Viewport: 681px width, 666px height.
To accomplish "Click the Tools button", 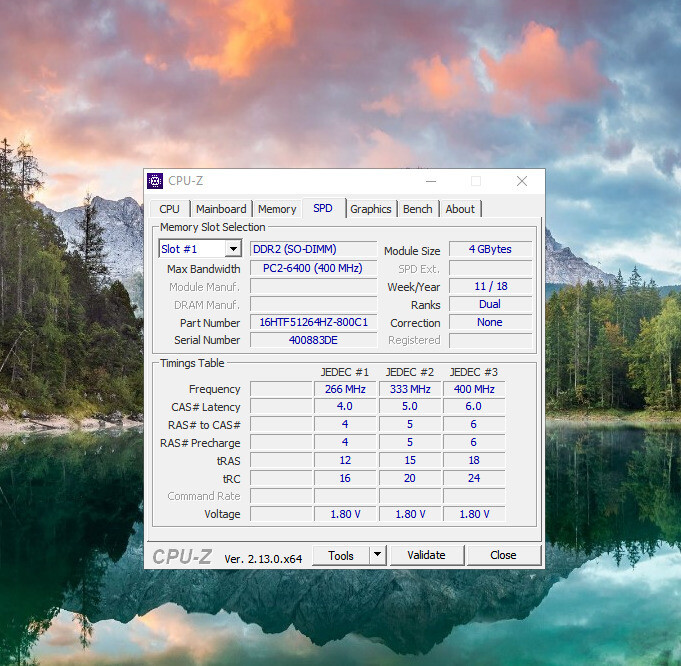I will [341, 555].
